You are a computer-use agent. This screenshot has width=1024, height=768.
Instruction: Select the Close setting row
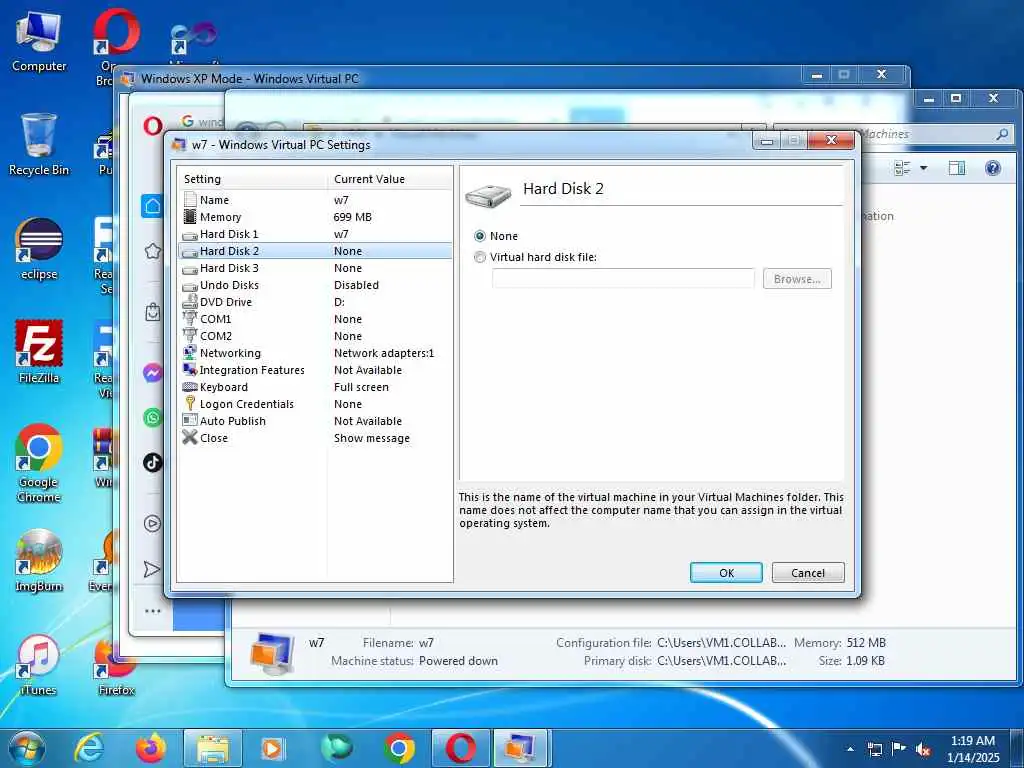point(315,438)
